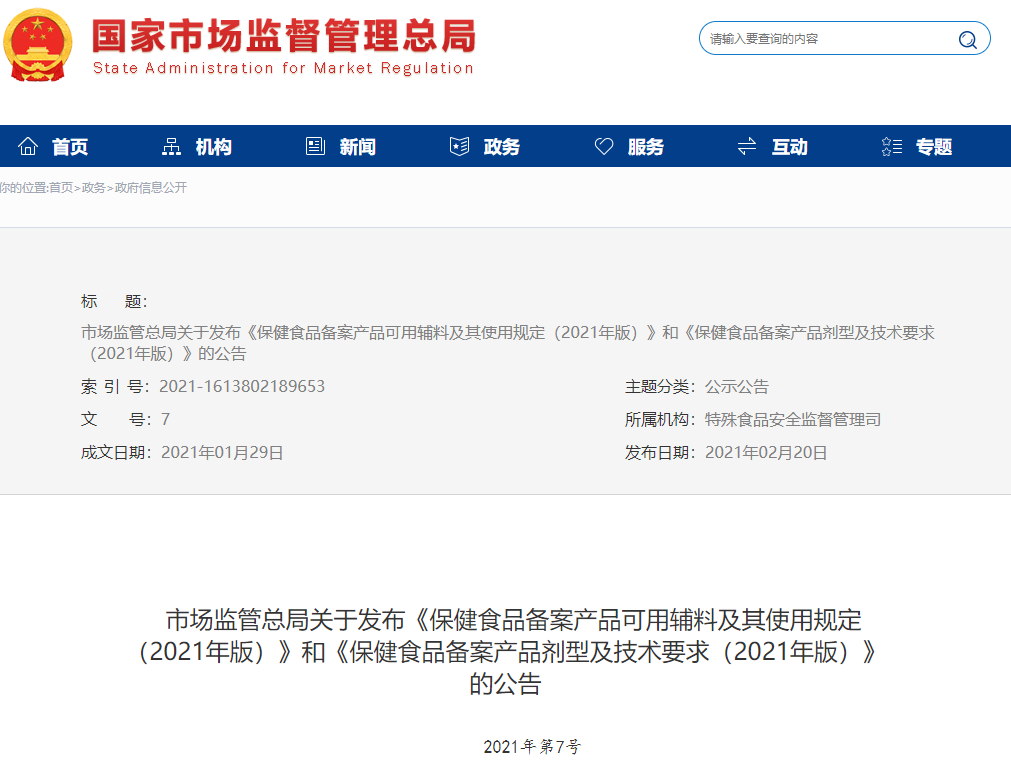
Task: Click the 发布日期 value 2021年02月20日
Action: (766, 452)
